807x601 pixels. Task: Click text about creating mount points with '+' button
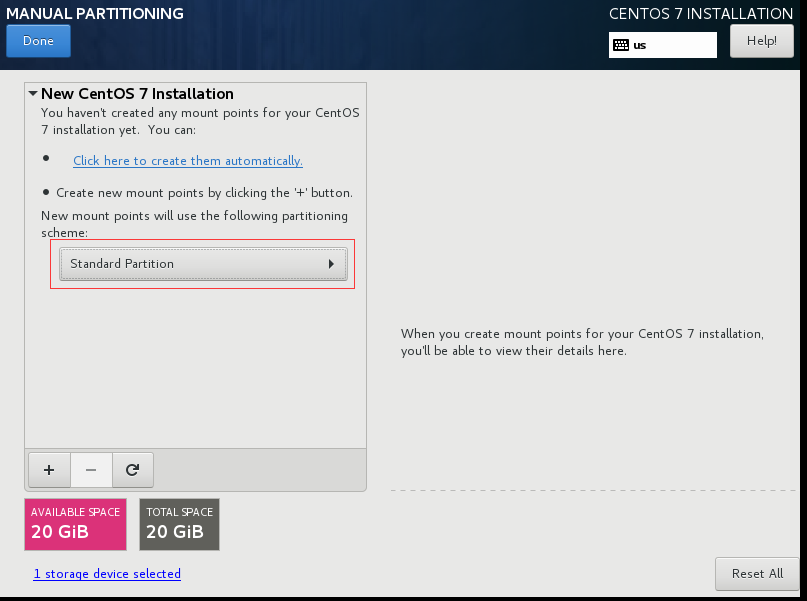click(204, 193)
